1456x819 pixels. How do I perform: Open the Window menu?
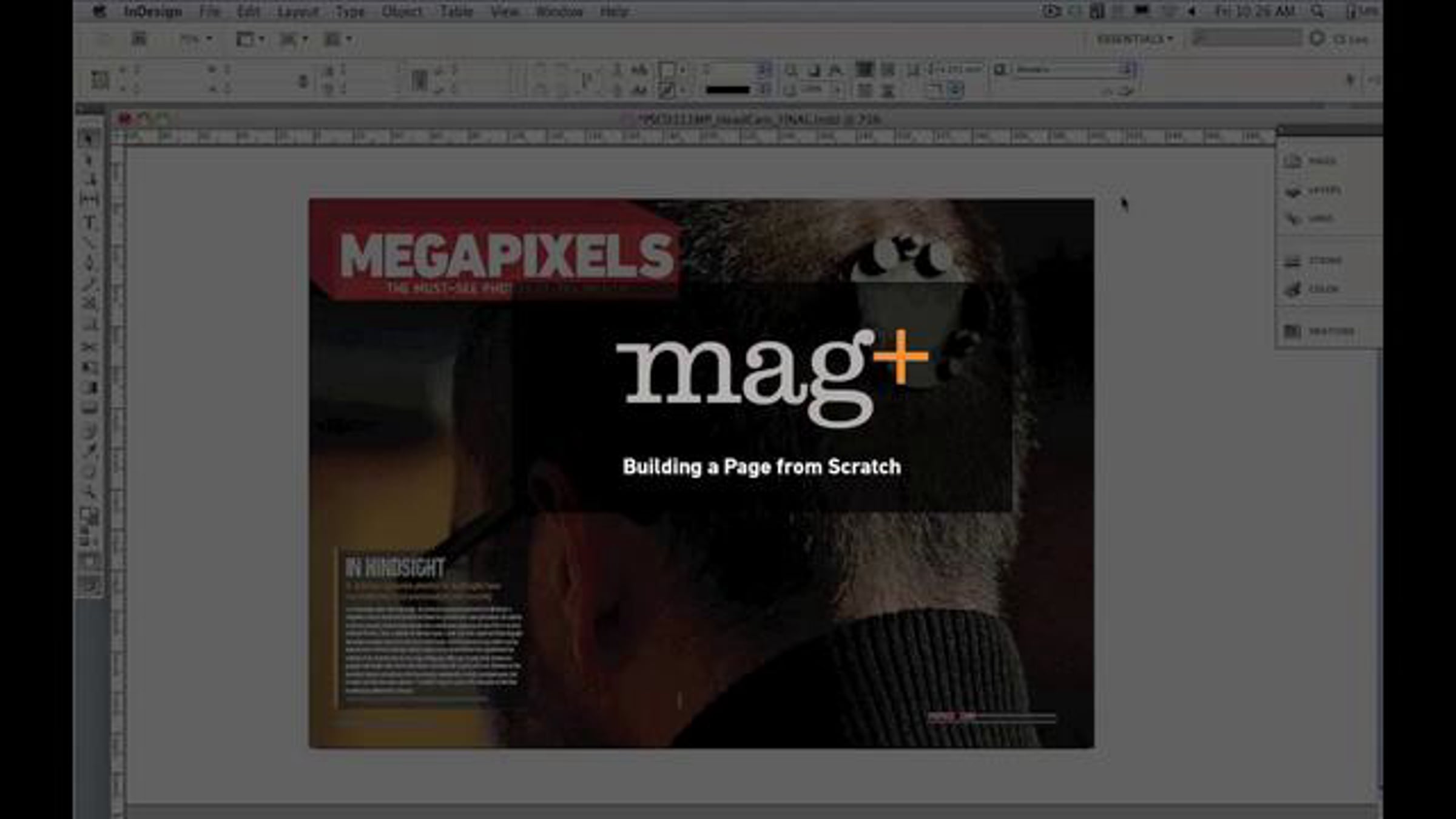559,12
